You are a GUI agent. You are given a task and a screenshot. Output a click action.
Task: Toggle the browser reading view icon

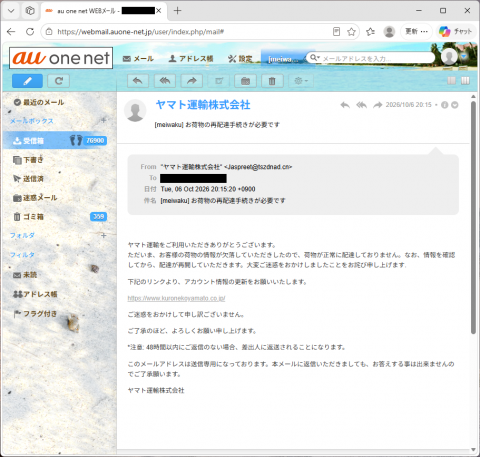click(336, 32)
